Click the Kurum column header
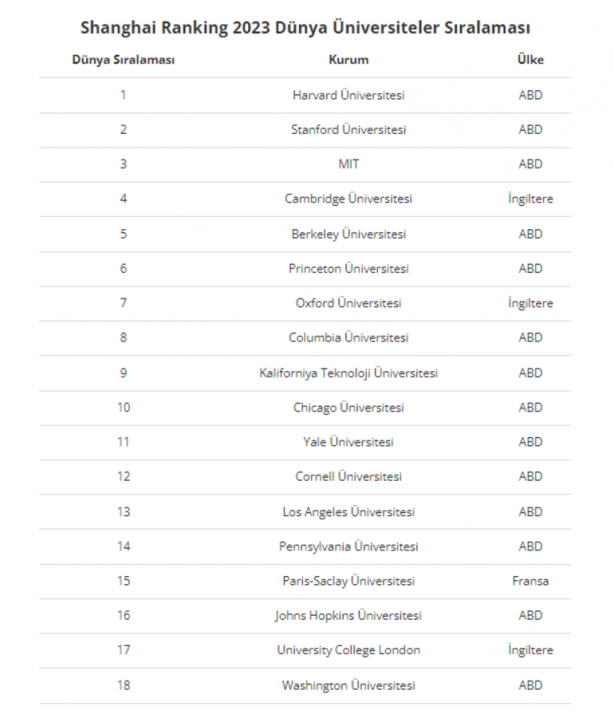The image size is (614, 714). [348, 60]
